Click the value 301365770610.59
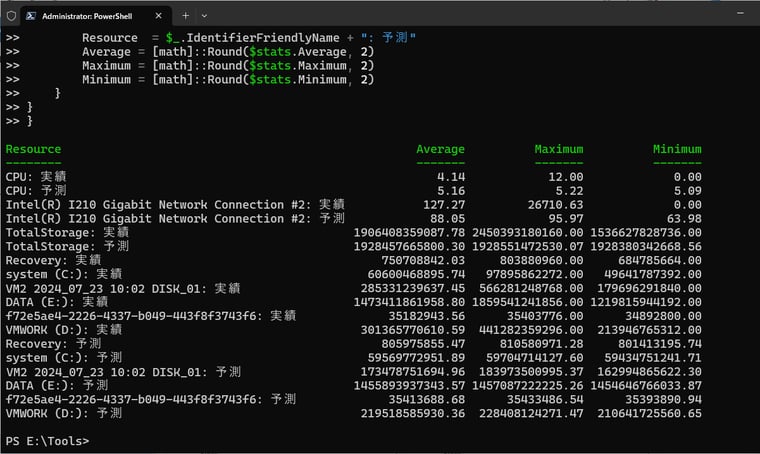760x454 pixels. click(x=412, y=330)
